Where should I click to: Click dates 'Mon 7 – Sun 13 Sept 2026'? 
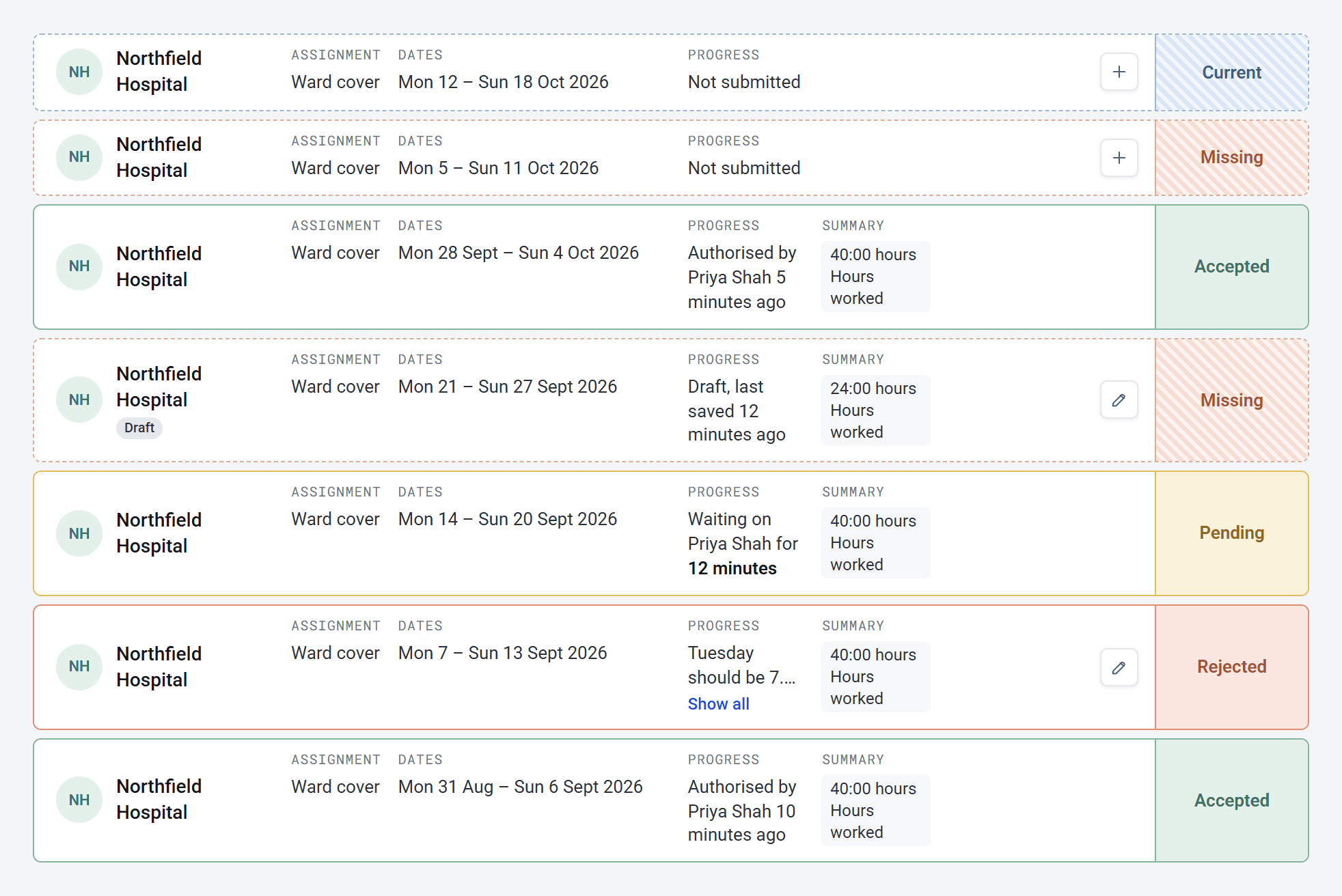click(502, 653)
